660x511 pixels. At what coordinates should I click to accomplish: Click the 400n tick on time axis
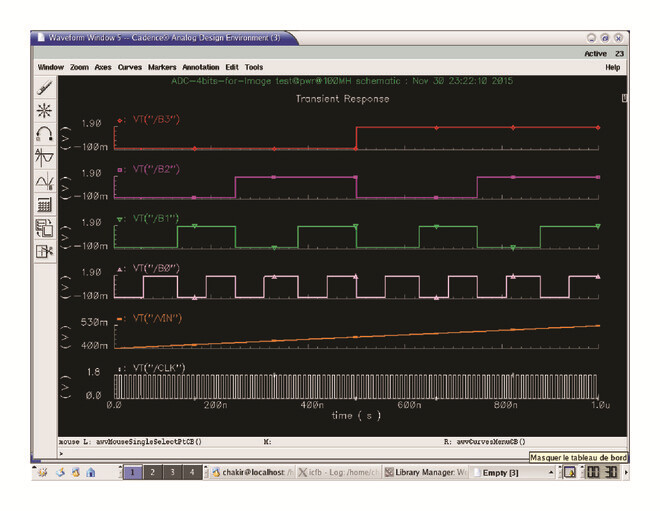point(312,405)
